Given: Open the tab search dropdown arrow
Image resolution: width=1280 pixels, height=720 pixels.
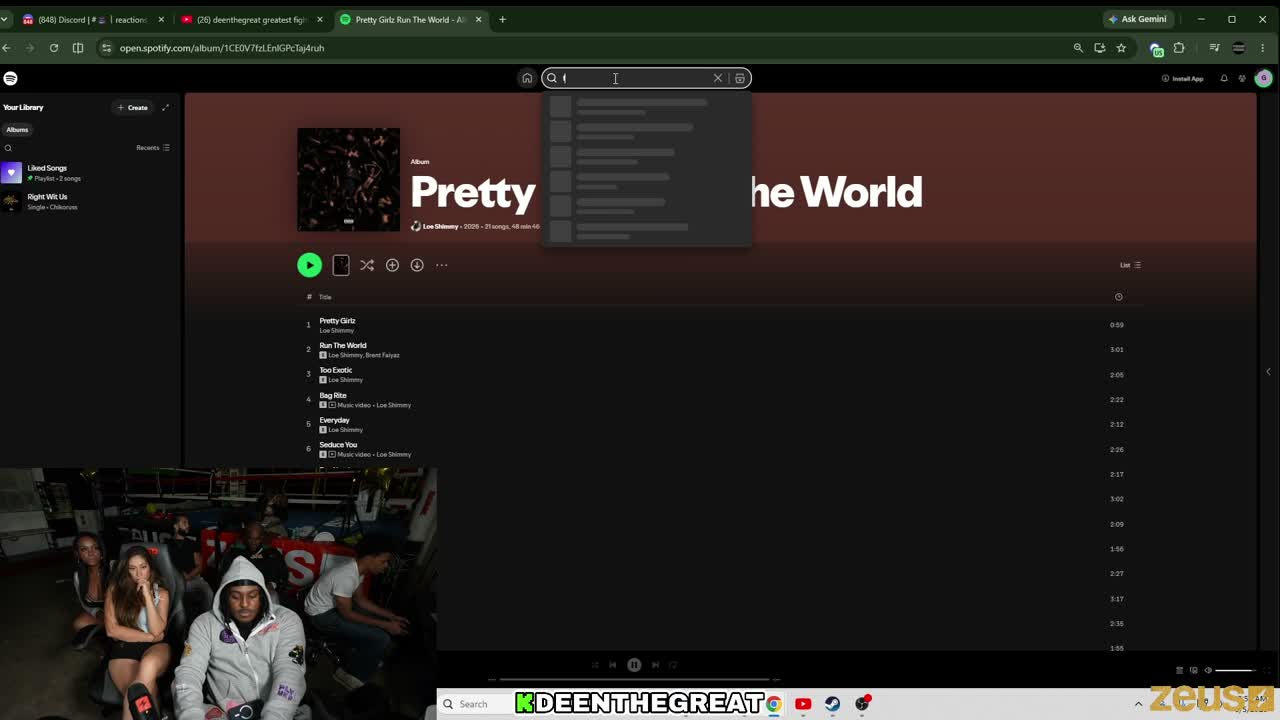Looking at the screenshot, I should tap(5, 19).
